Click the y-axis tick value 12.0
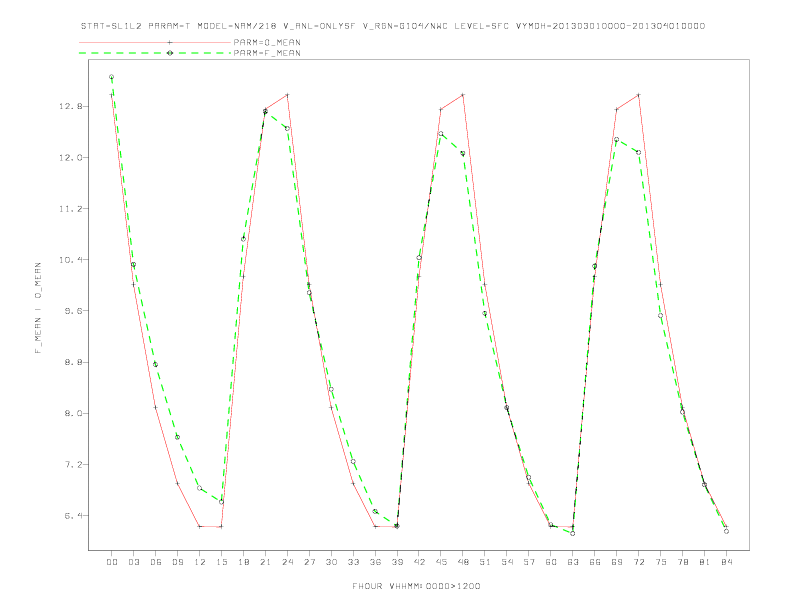 tap(70, 158)
